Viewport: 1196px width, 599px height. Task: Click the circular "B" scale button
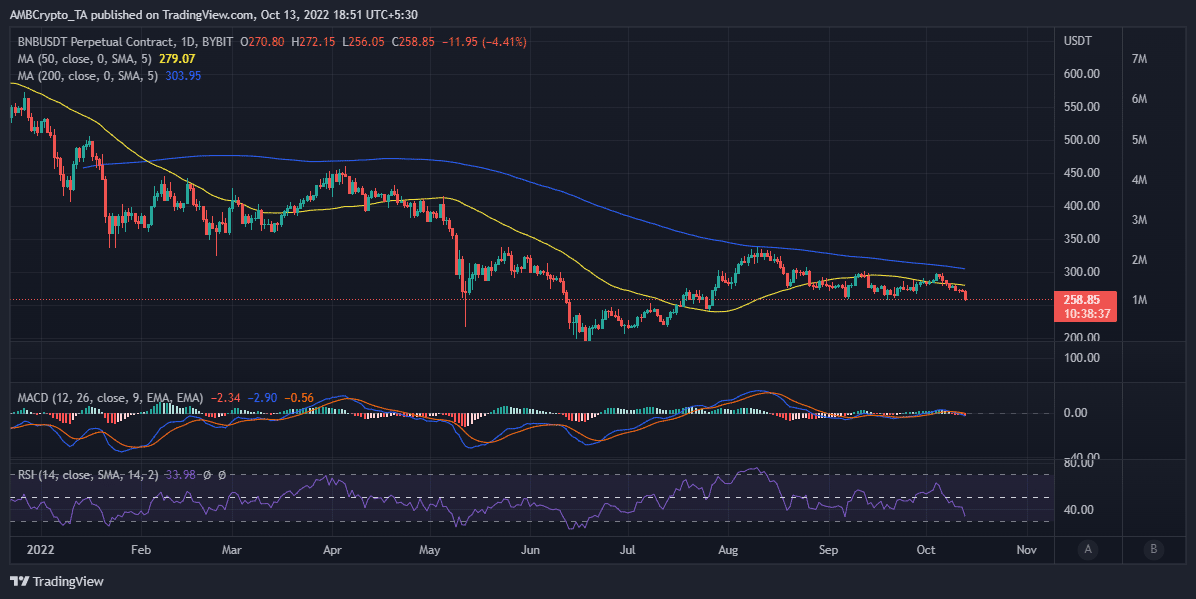[x=1153, y=550]
